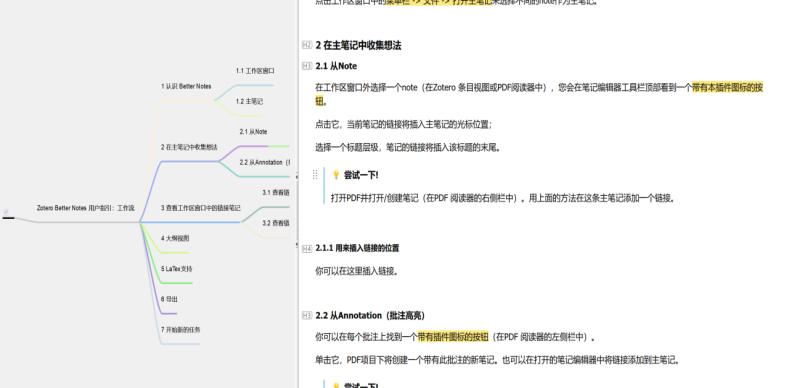Select mind map node '1 认识 Better Notes'
Viewport: 789px width, 388px height.
click(x=186, y=87)
